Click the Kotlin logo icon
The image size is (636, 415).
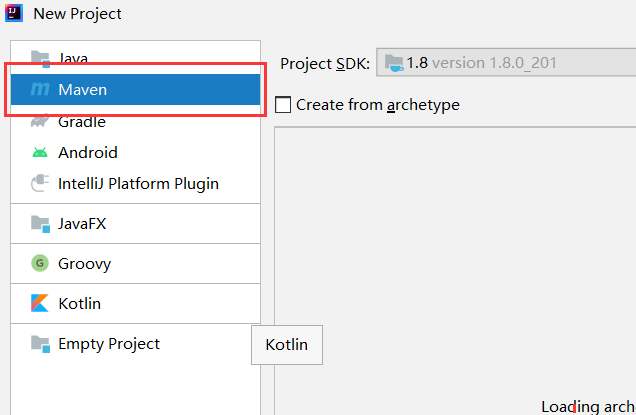click(x=40, y=303)
